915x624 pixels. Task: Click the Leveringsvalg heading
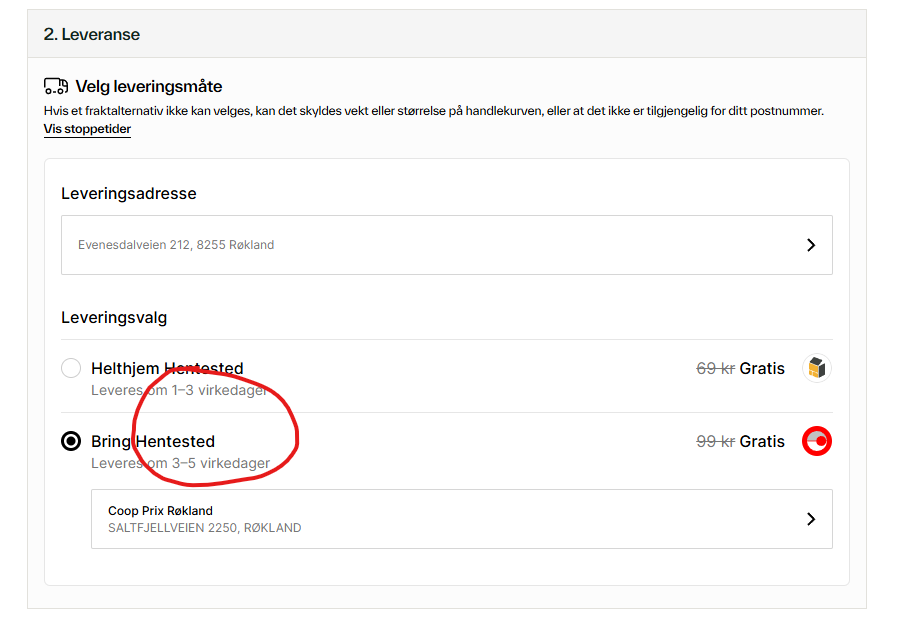114,318
